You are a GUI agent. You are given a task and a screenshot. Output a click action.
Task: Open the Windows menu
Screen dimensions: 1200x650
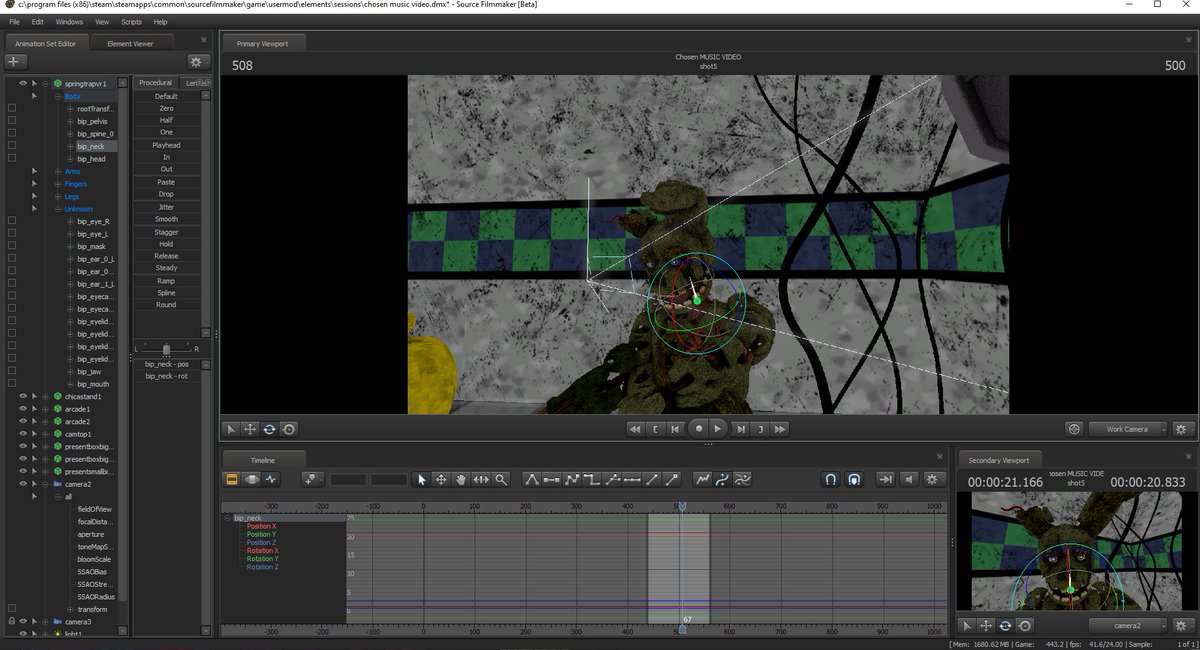(69, 21)
